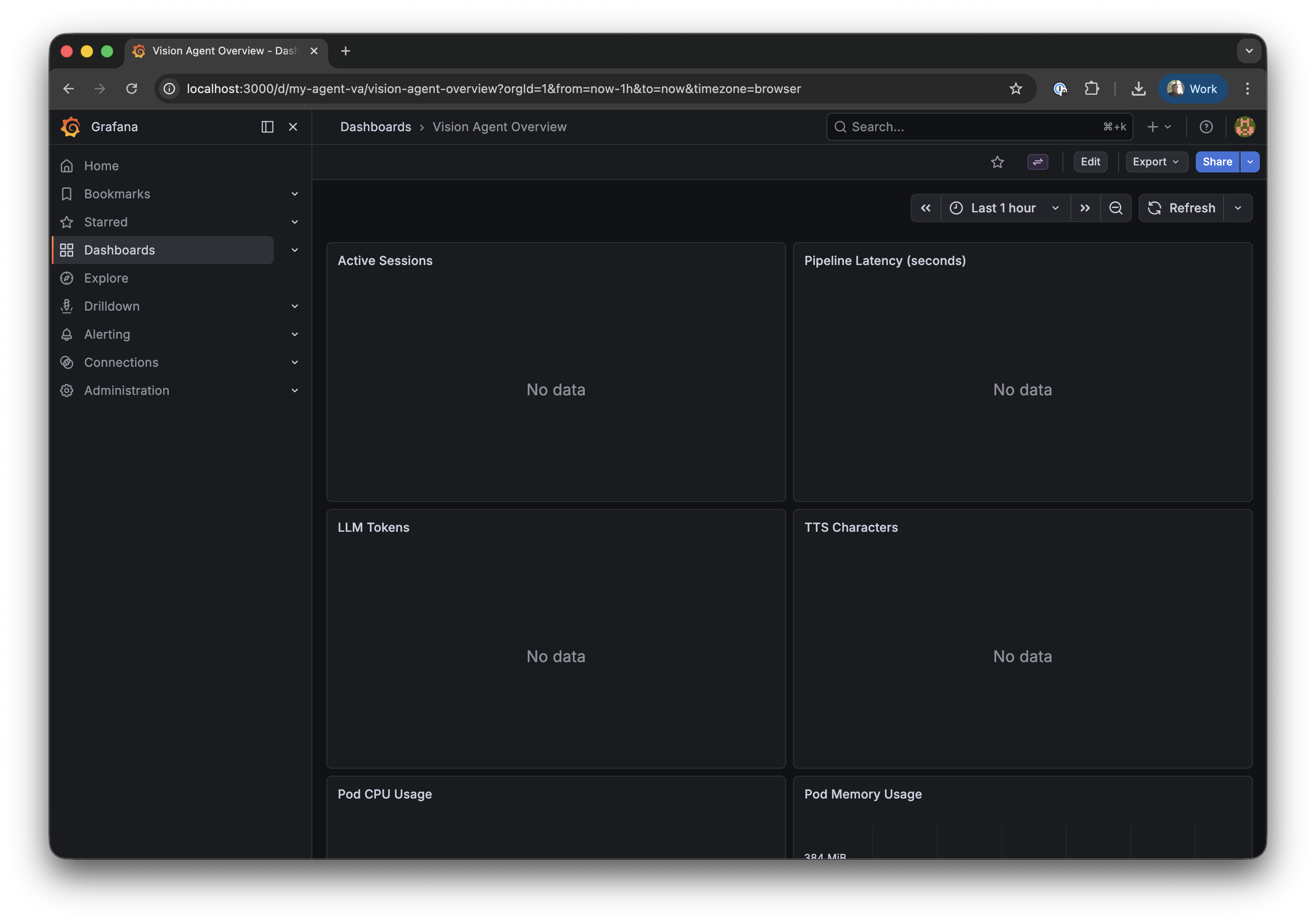Click the Grafana search field
The width and height of the screenshot is (1316, 924).
click(974, 127)
